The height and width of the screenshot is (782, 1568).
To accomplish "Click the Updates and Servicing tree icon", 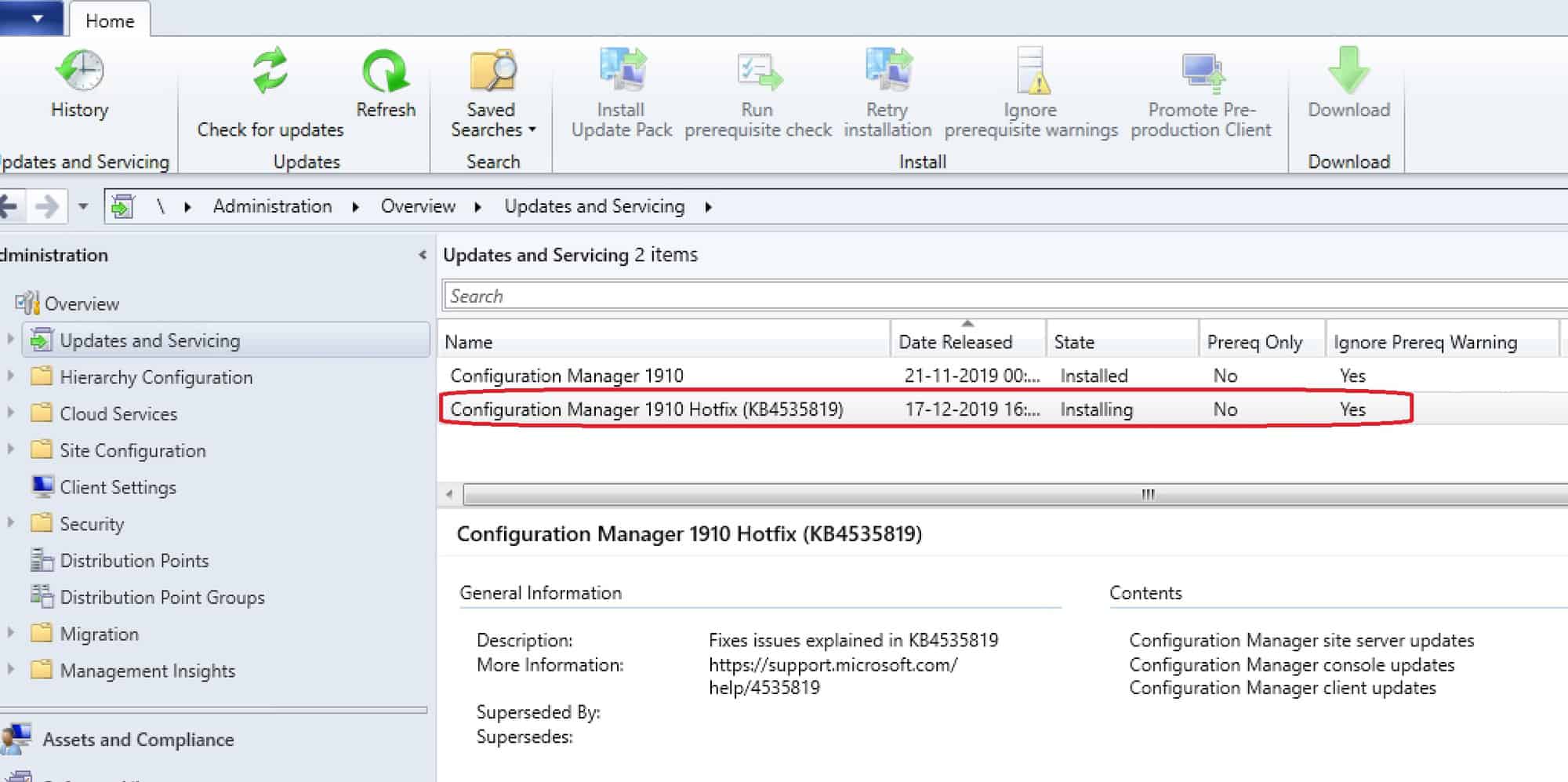I will coord(41,340).
